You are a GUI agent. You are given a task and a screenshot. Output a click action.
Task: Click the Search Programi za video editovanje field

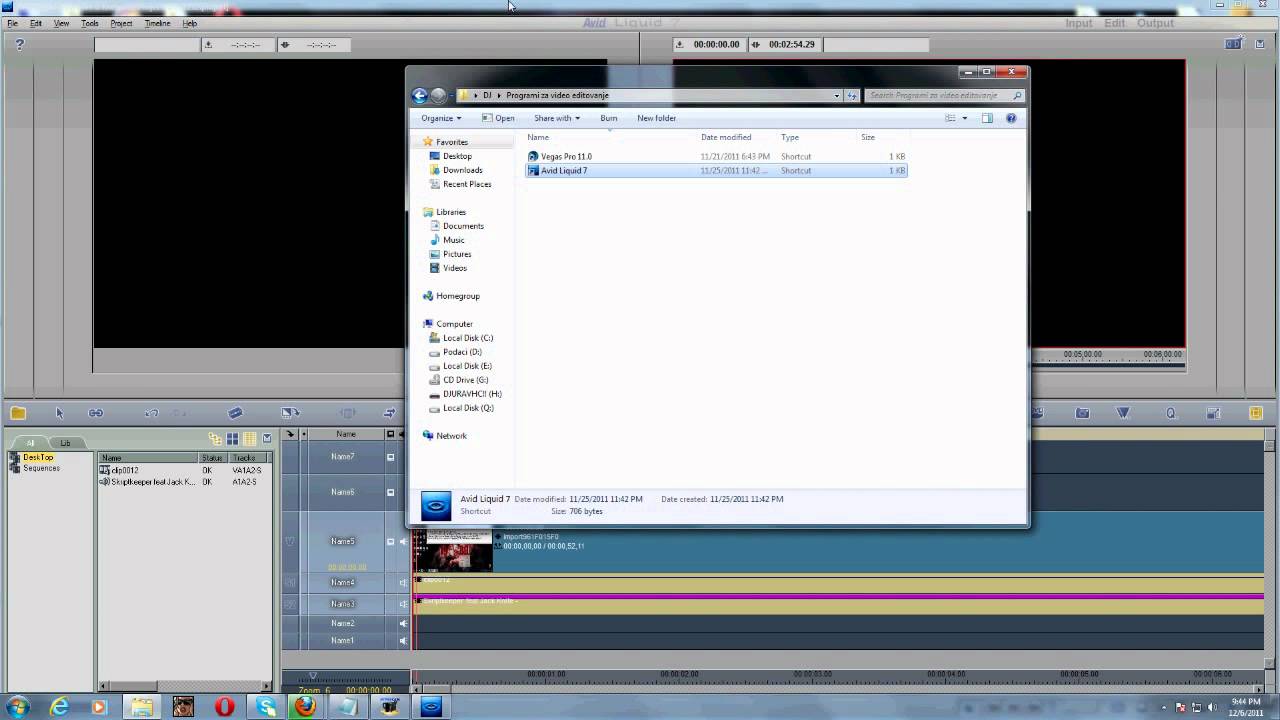(945, 96)
